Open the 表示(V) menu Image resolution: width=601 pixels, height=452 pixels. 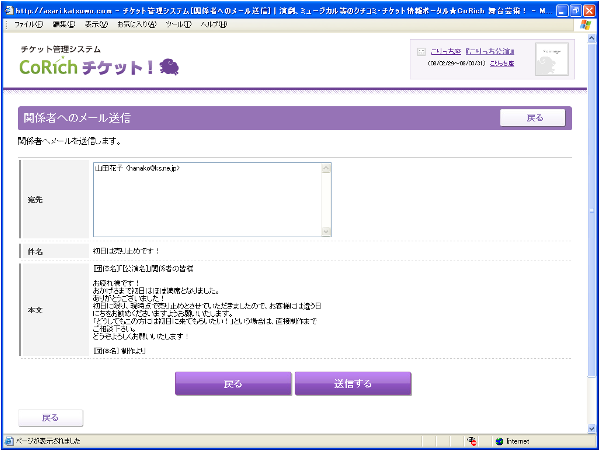[x=97, y=23]
